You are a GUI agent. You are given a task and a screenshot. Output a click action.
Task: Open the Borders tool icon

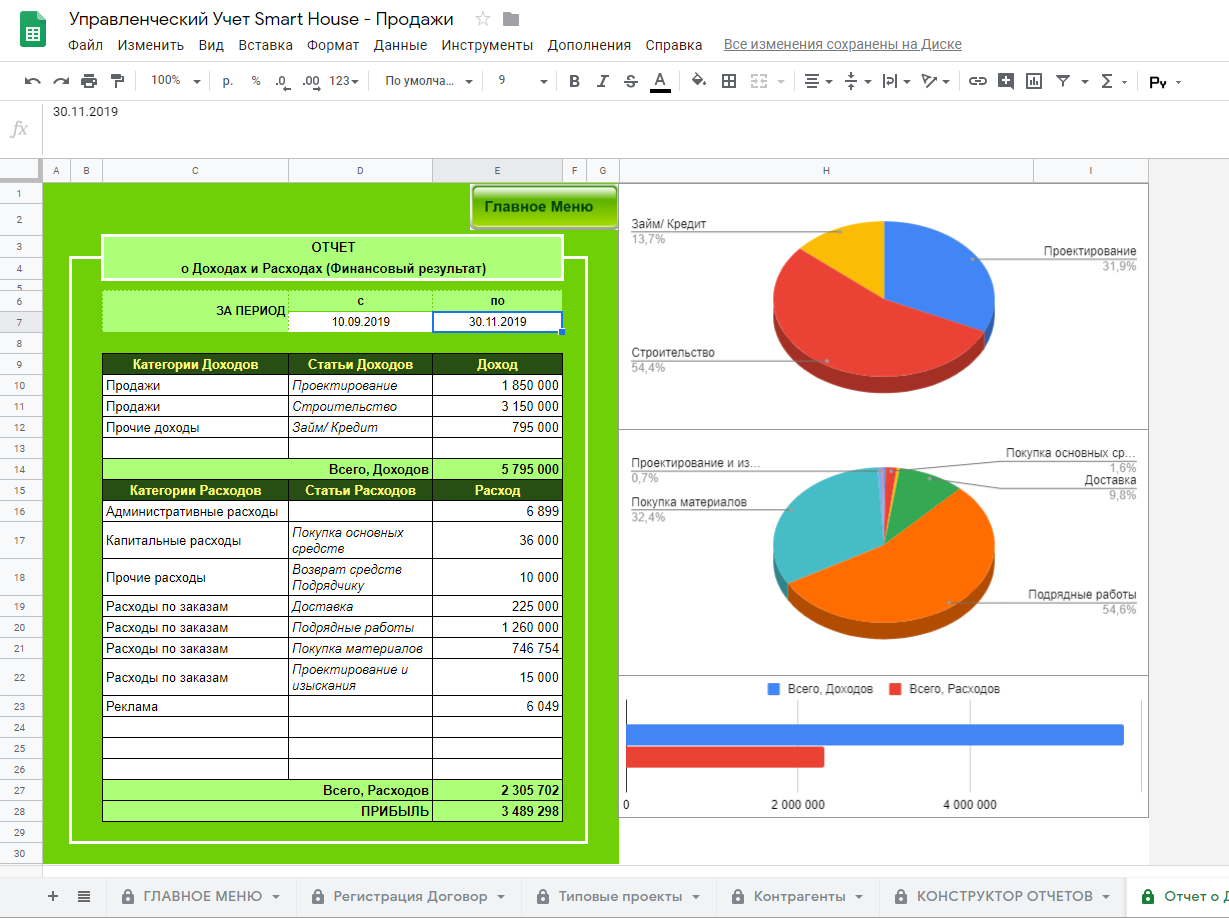(729, 81)
